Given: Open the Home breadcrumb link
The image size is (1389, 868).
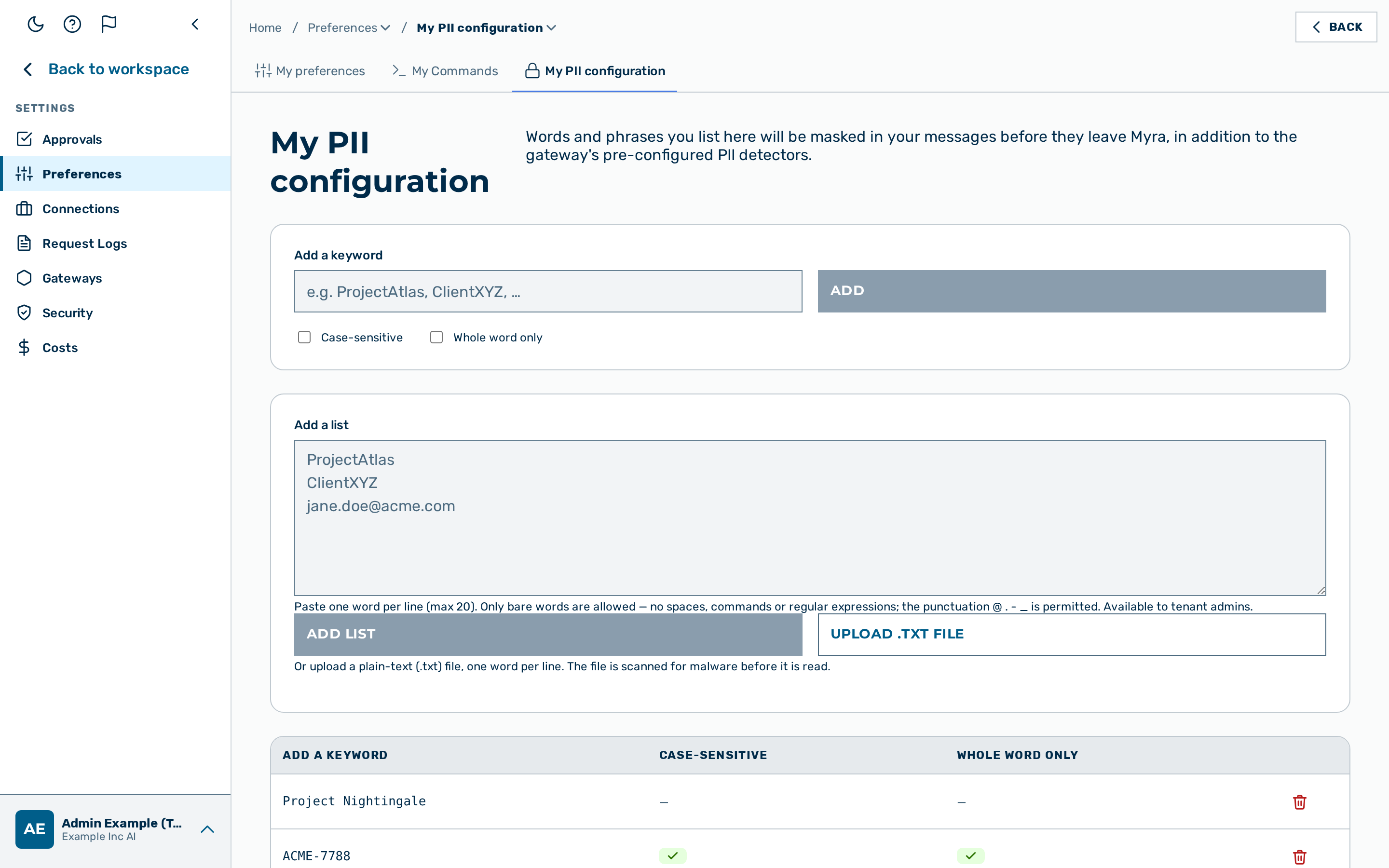Looking at the screenshot, I should click(x=265, y=27).
